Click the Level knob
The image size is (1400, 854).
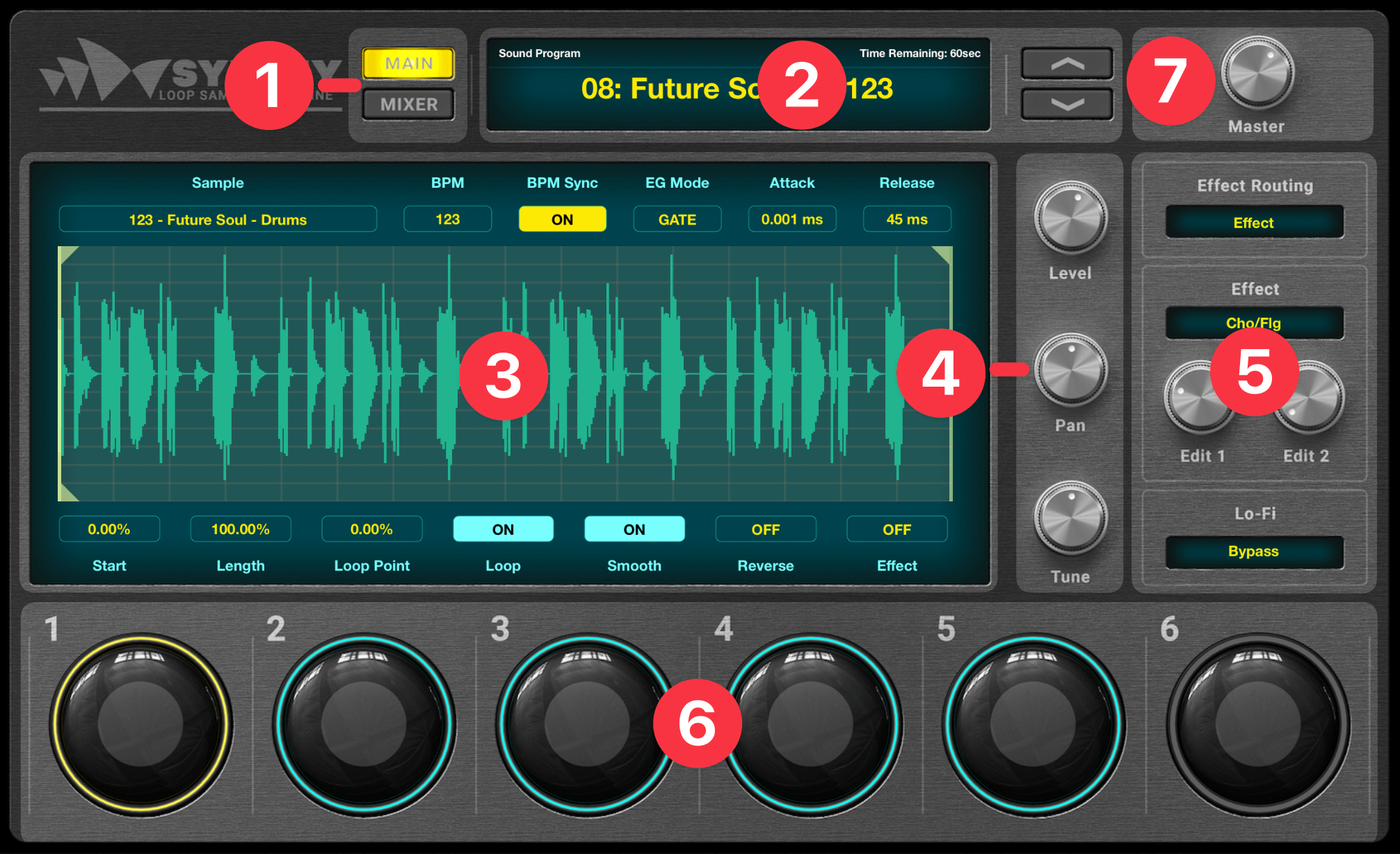[x=1070, y=218]
